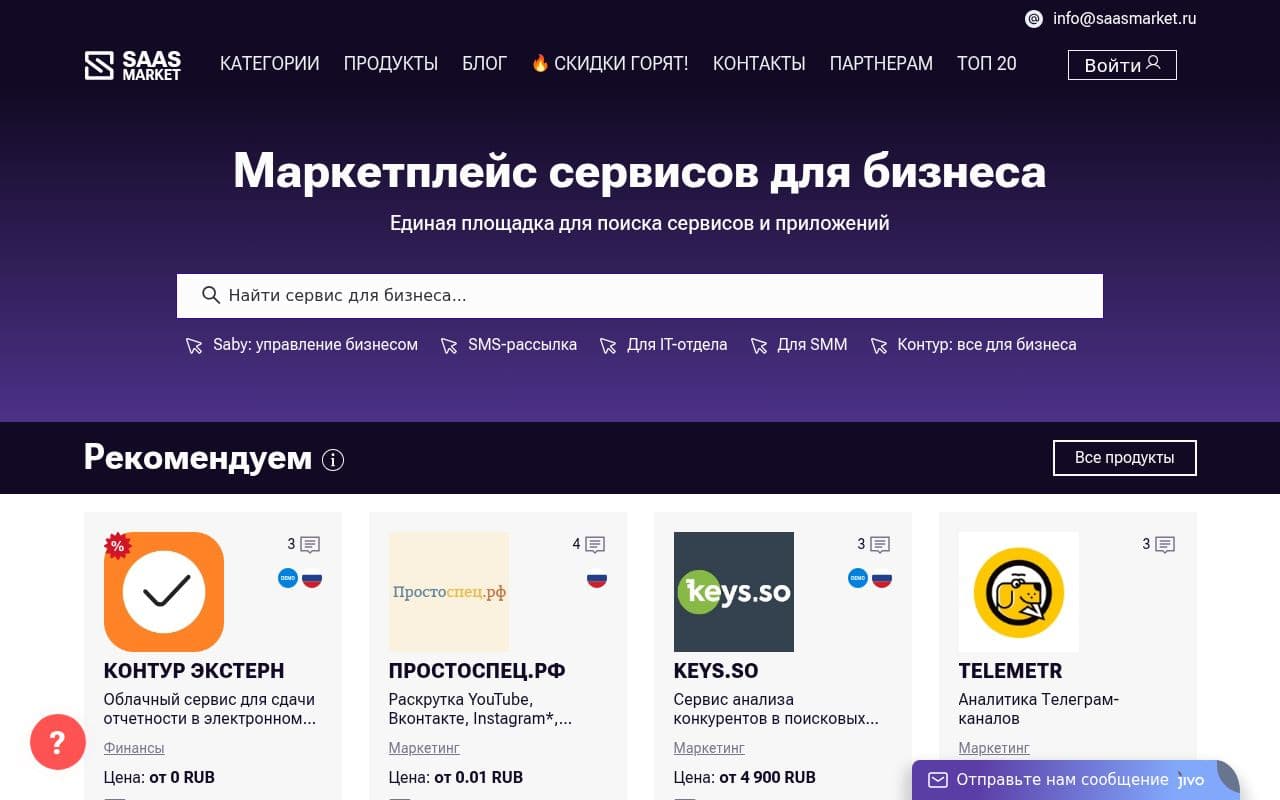1280x800 pixels.
Task: Expand the ТОП 20 section
Action: 986,63
